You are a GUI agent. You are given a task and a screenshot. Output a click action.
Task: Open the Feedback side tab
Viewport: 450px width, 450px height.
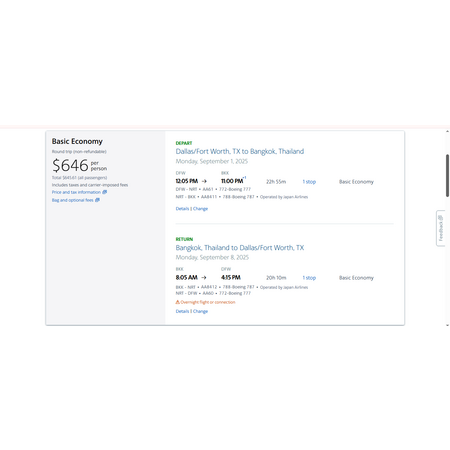441,228
